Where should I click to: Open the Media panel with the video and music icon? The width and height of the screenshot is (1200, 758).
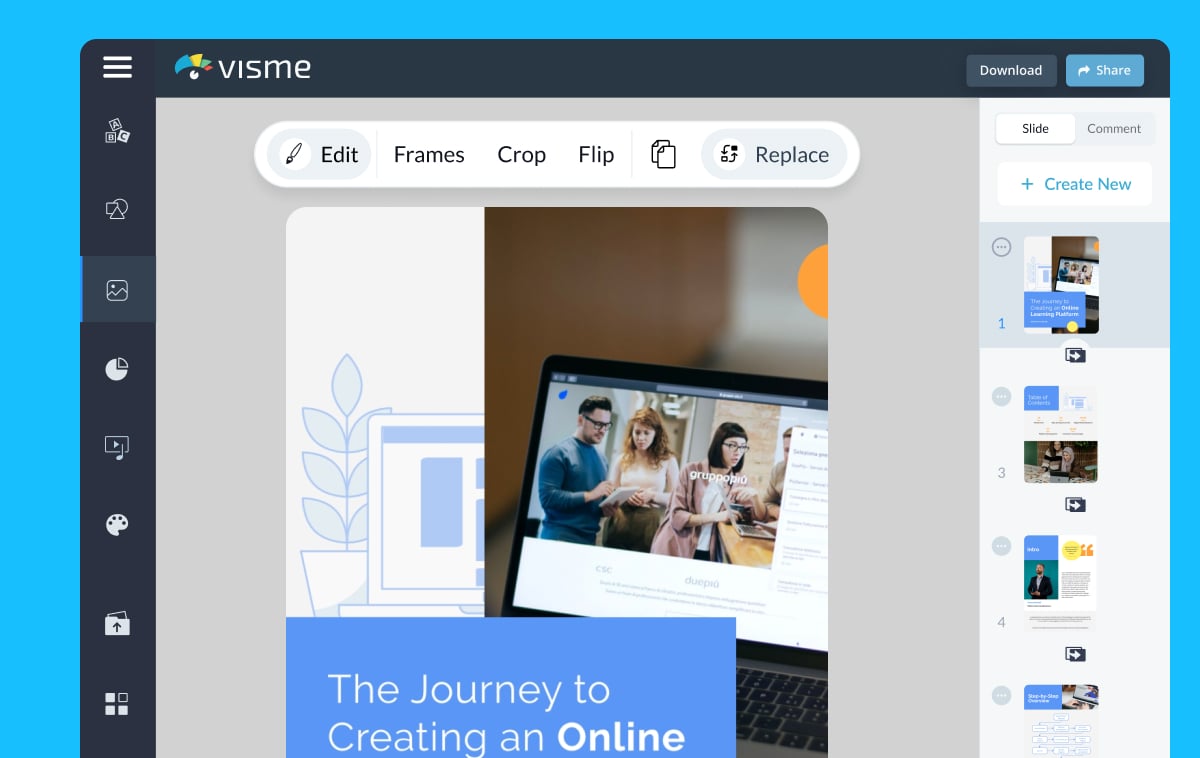(117, 447)
